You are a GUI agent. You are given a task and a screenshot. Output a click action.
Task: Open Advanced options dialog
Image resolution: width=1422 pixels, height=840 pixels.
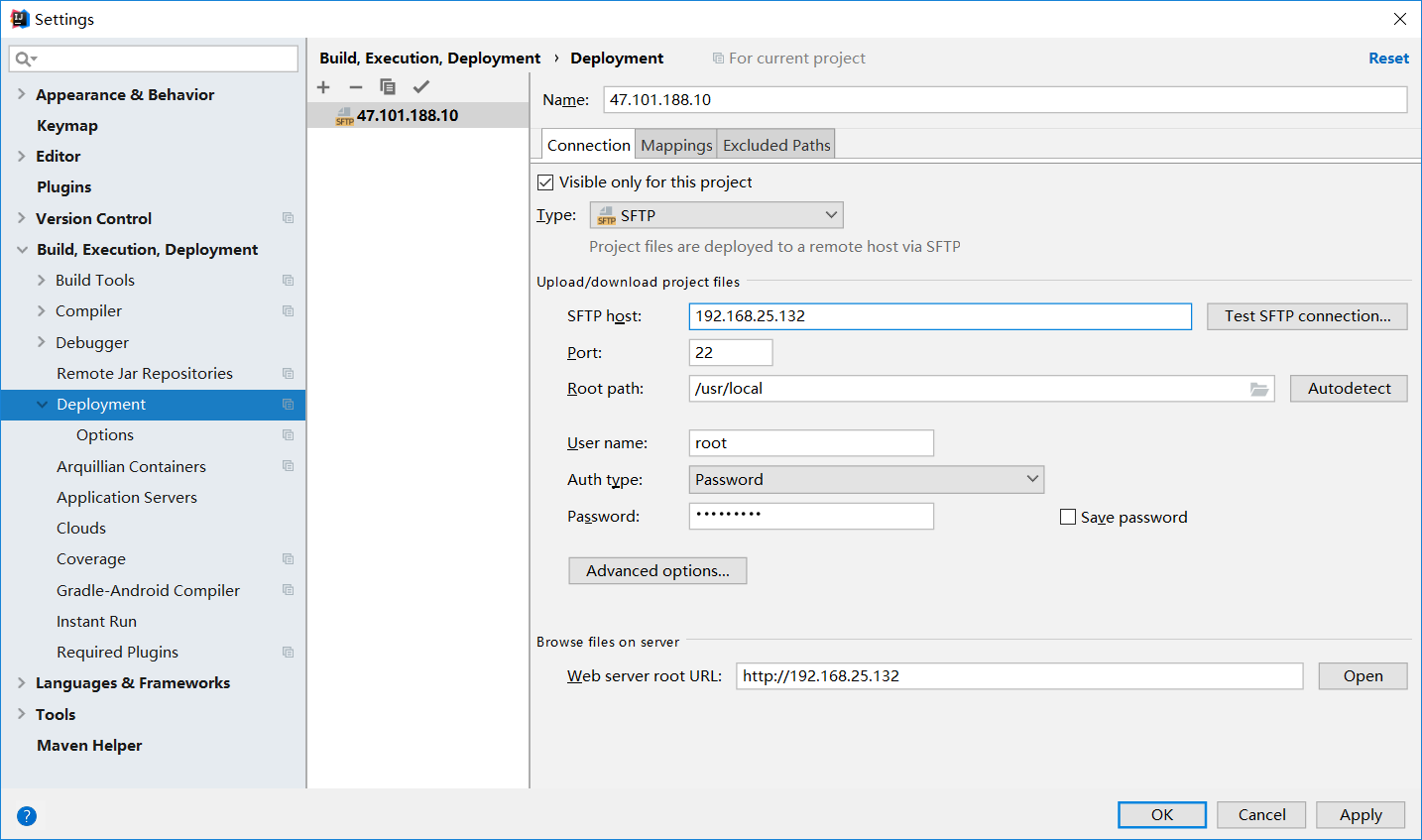[657, 571]
